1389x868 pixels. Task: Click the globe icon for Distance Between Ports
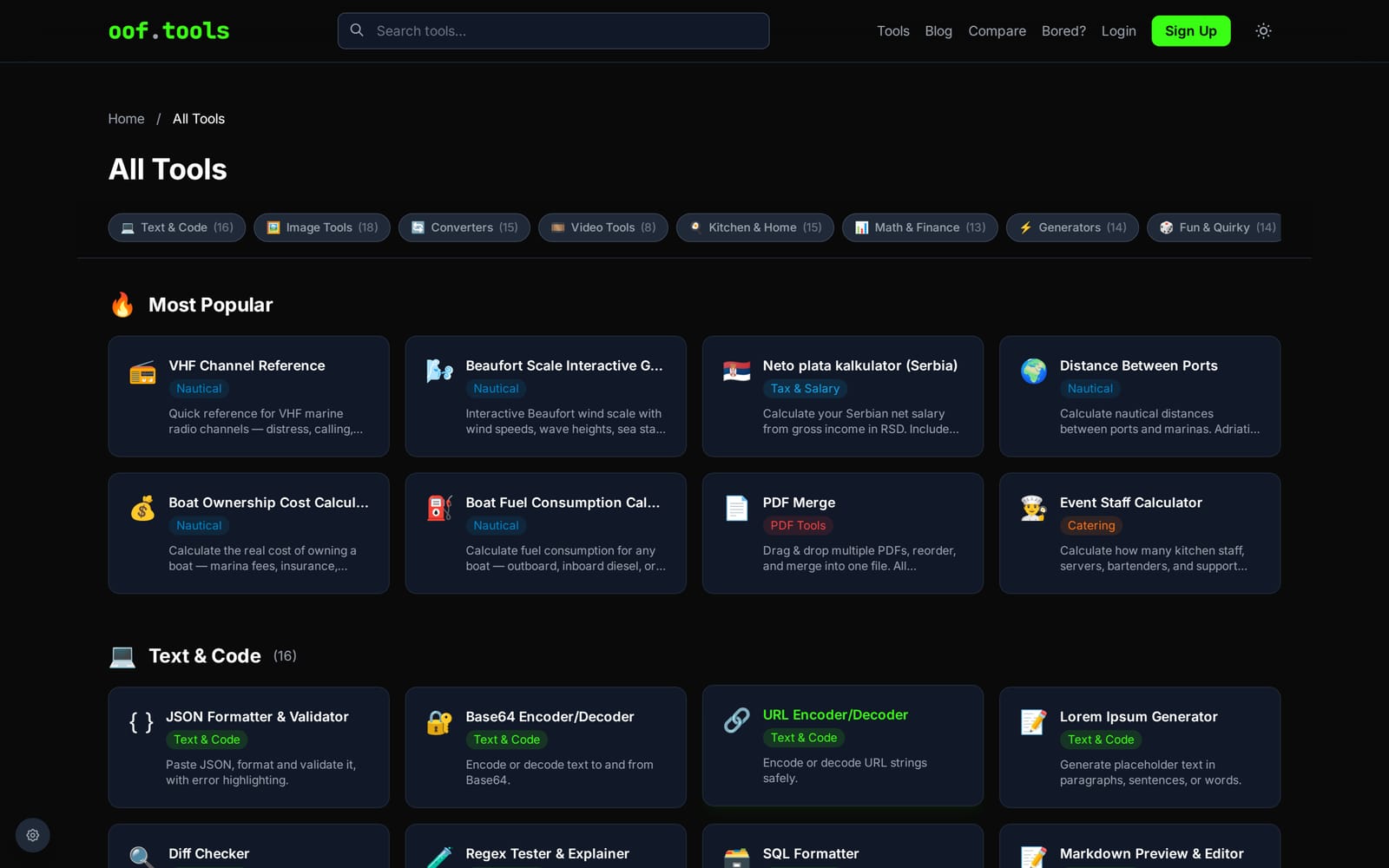point(1033,372)
